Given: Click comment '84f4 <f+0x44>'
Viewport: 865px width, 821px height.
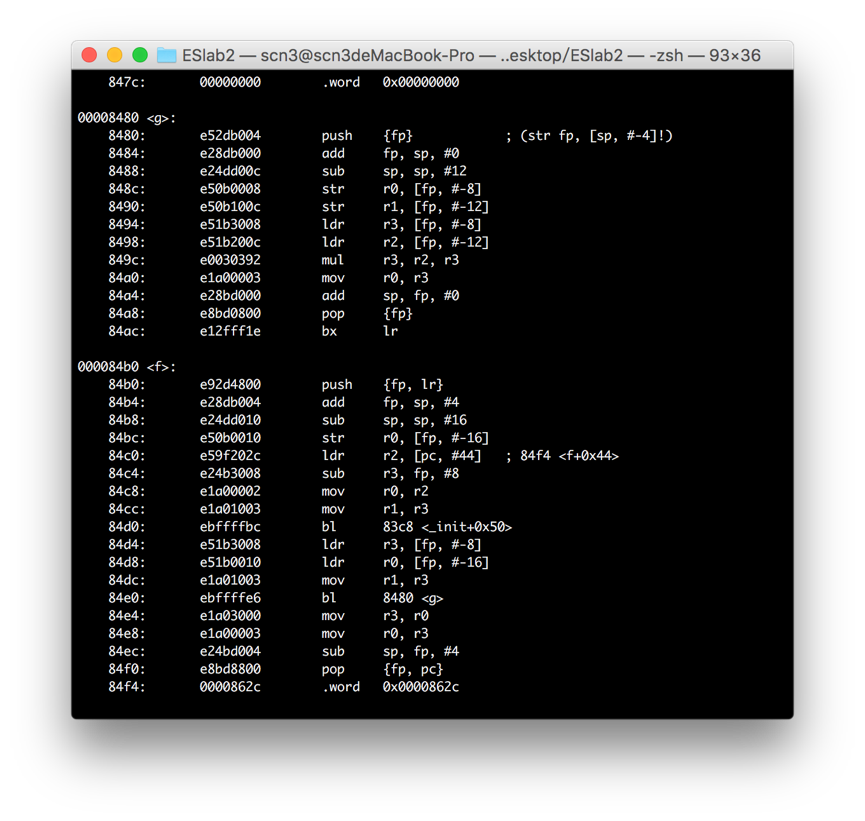Looking at the screenshot, I should (x=569, y=456).
